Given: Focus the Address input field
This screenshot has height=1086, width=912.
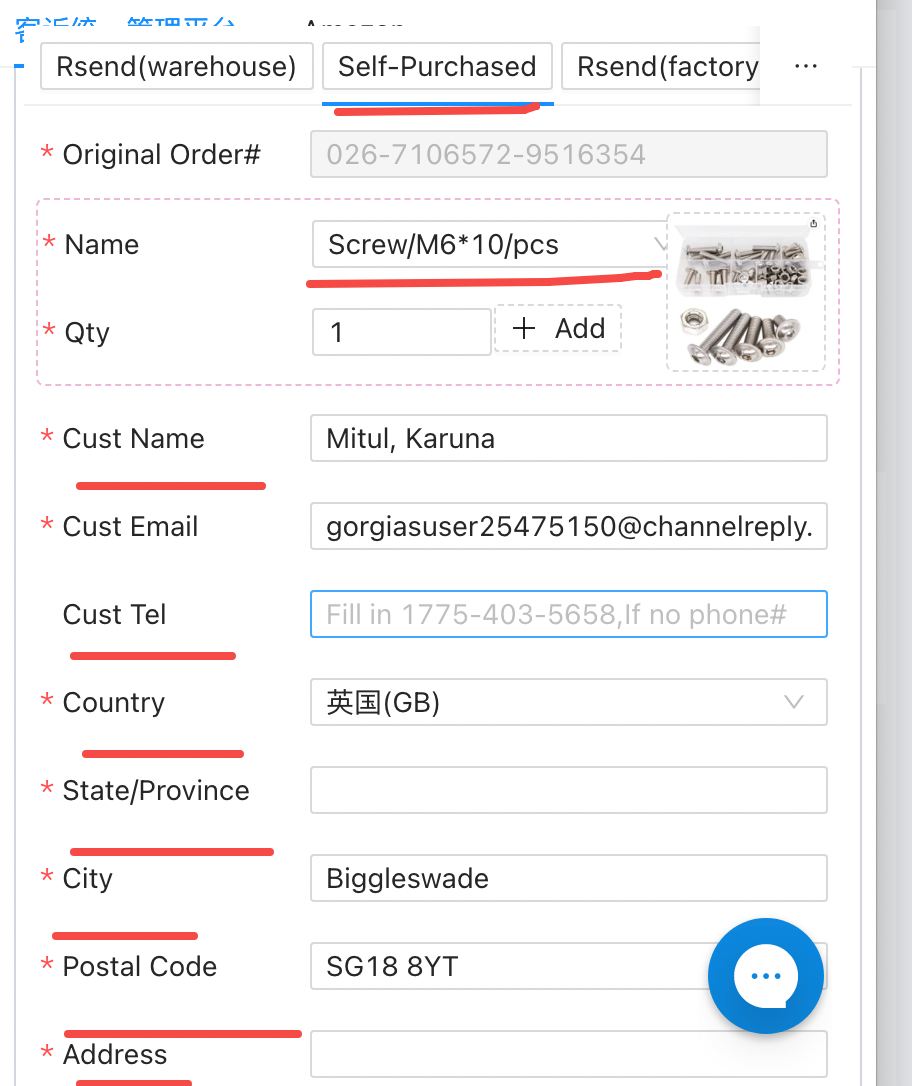Looking at the screenshot, I should (x=568, y=1054).
